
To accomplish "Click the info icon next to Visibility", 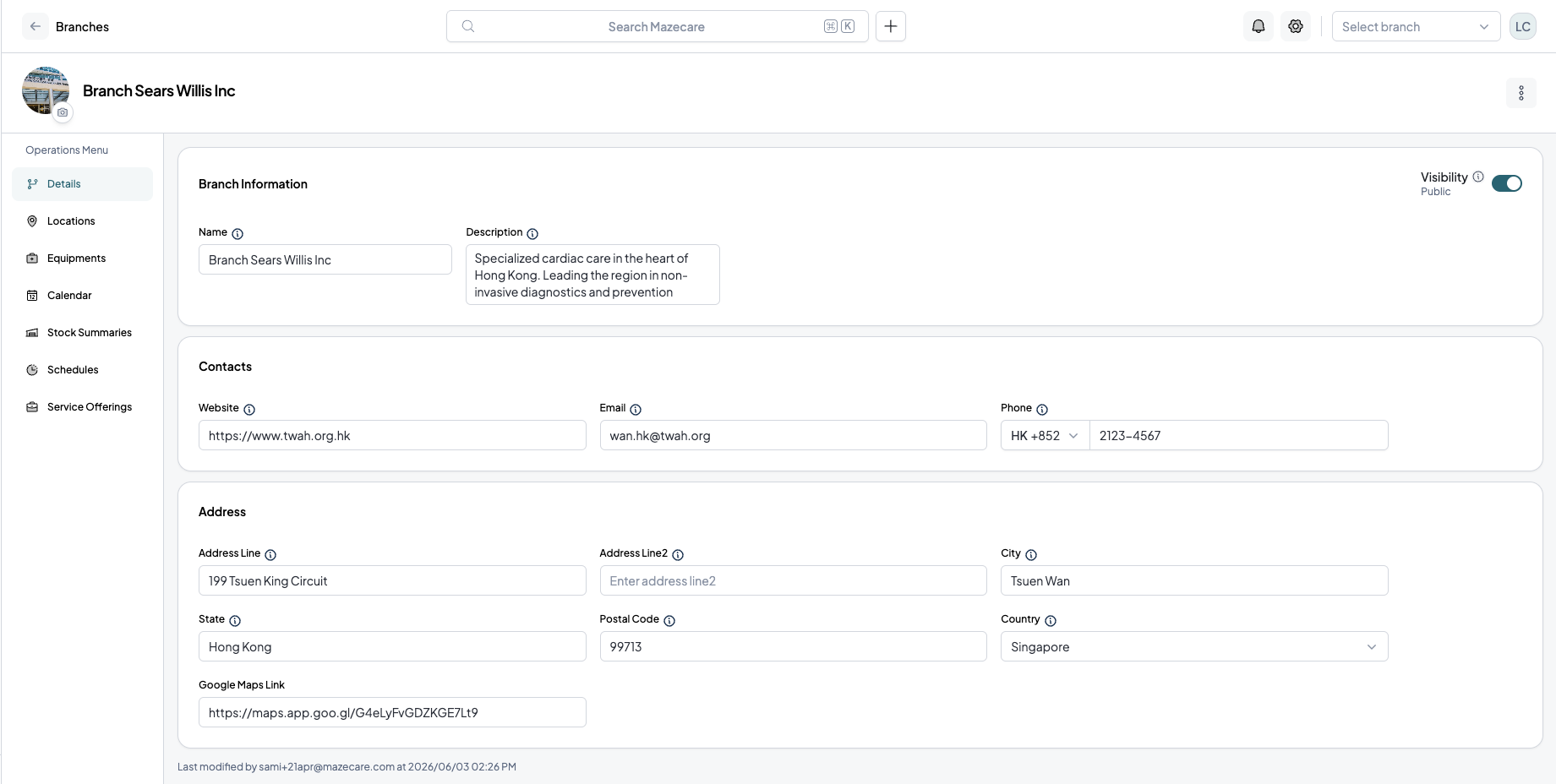I will pos(1478,177).
